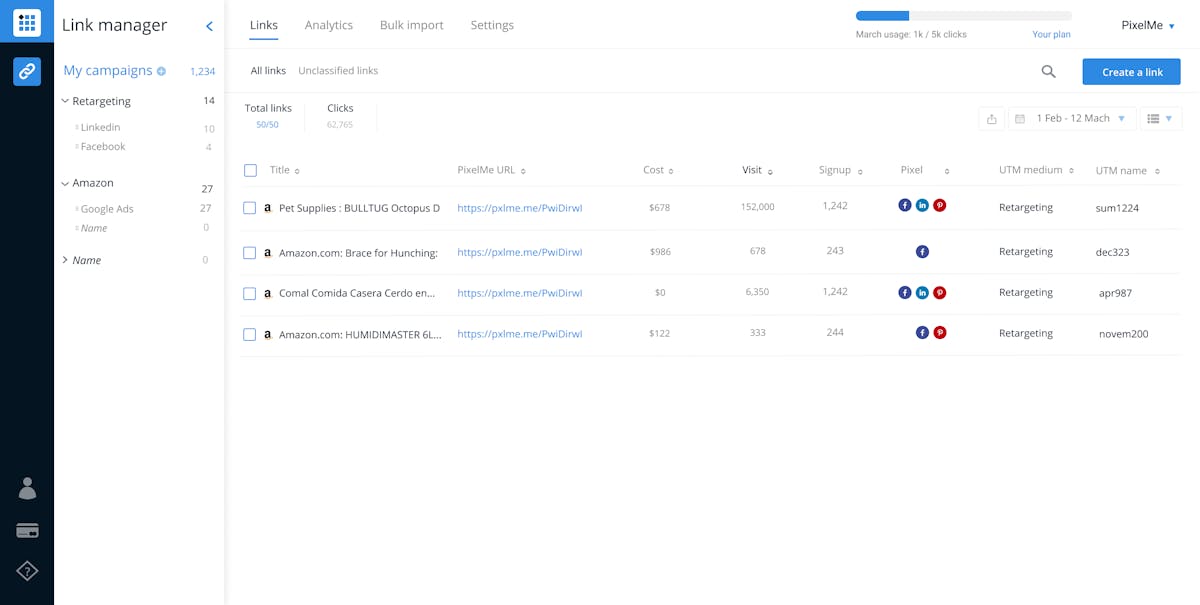1200x605 pixels.
Task: Click Facebook pixel on Pet Supplies row
Action: (905, 206)
